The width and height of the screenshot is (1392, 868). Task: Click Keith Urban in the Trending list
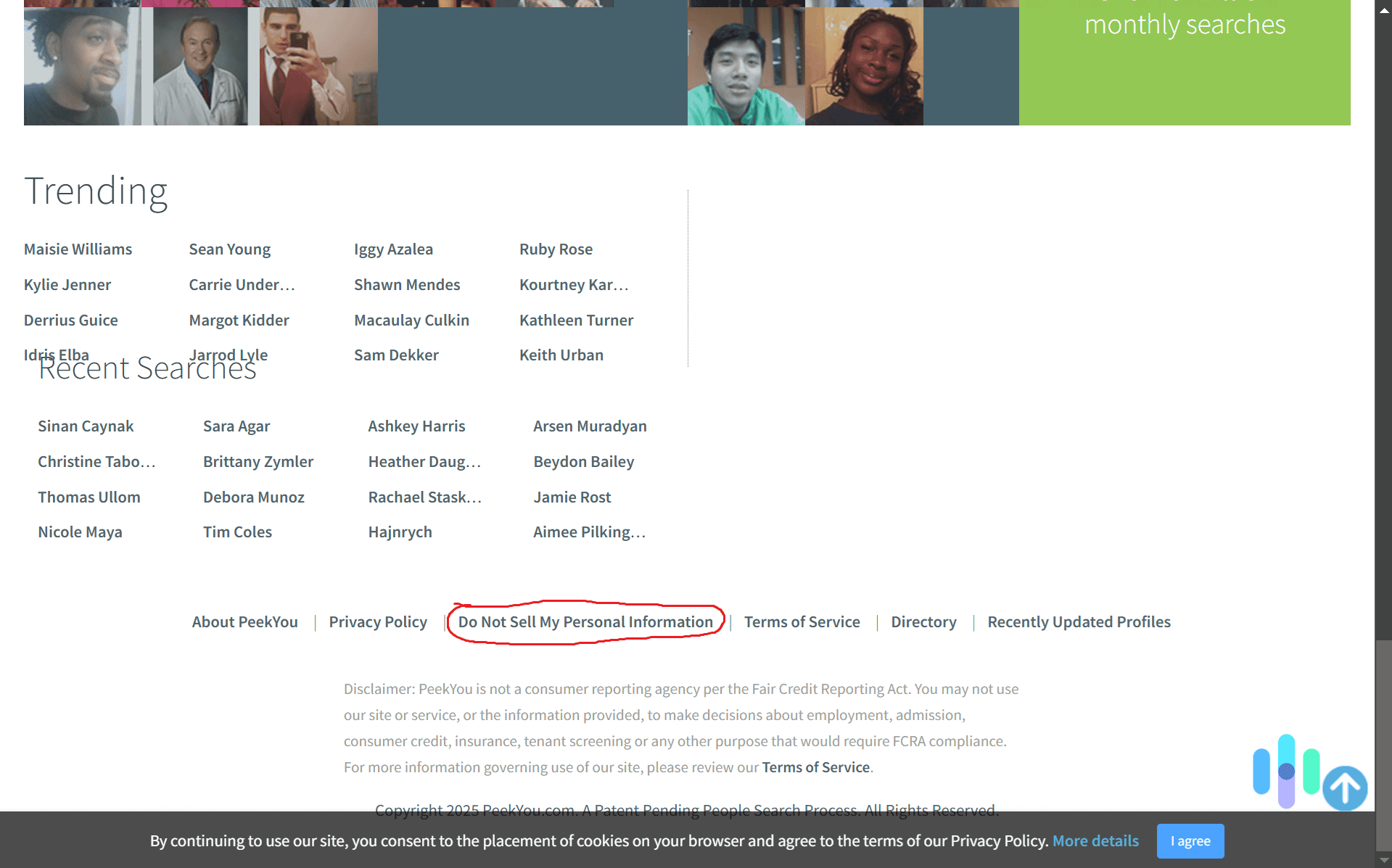pos(561,355)
